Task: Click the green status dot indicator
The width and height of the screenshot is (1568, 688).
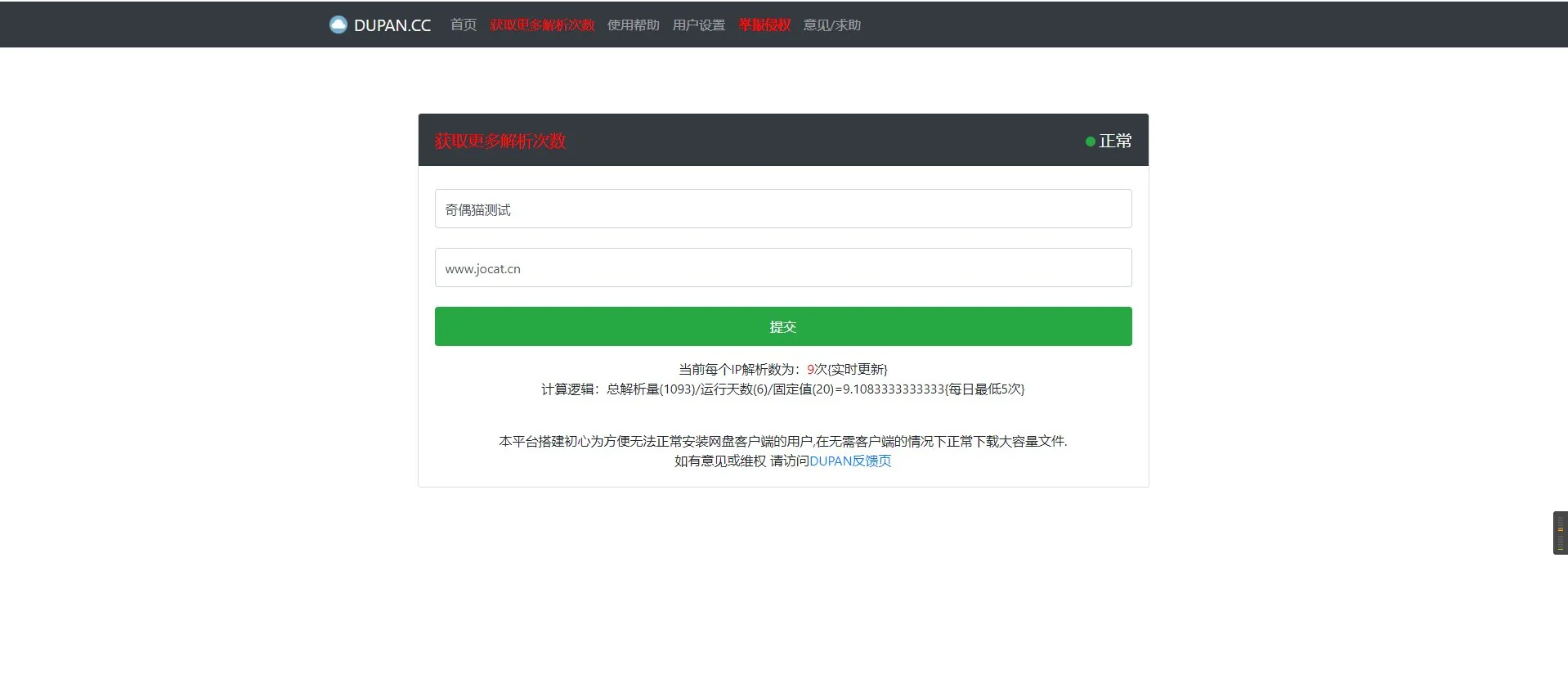Action: (1090, 142)
